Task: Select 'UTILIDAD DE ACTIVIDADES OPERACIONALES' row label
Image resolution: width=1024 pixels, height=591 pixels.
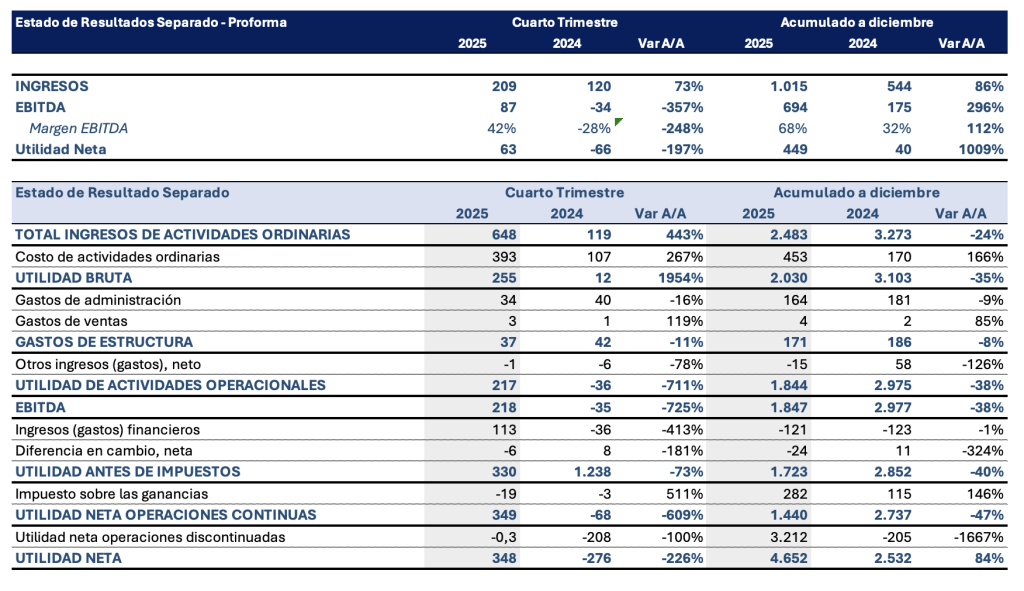Action: 170,385
